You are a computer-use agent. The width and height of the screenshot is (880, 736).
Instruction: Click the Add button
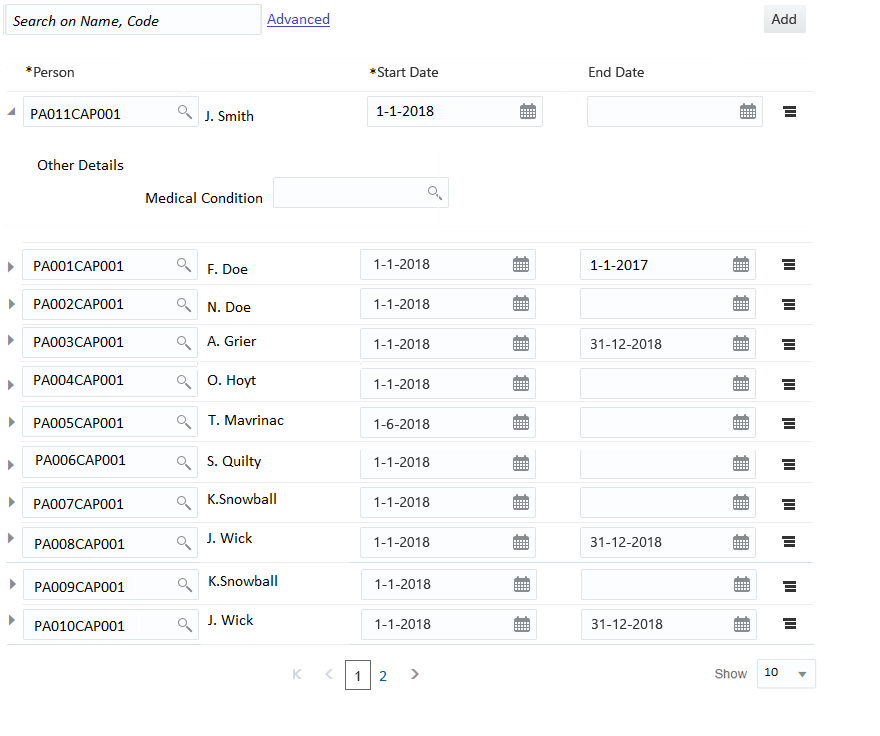point(784,19)
